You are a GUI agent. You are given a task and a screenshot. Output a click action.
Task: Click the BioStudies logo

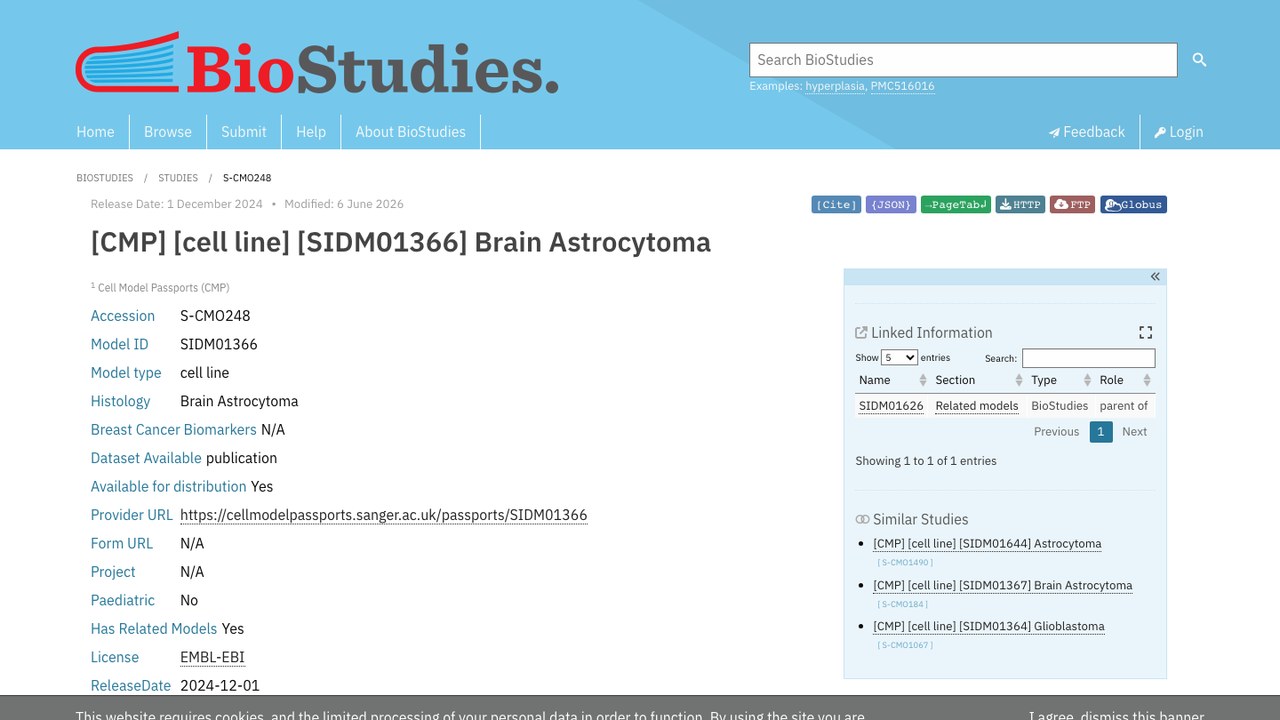pyautogui.click(x=317, y=63)
